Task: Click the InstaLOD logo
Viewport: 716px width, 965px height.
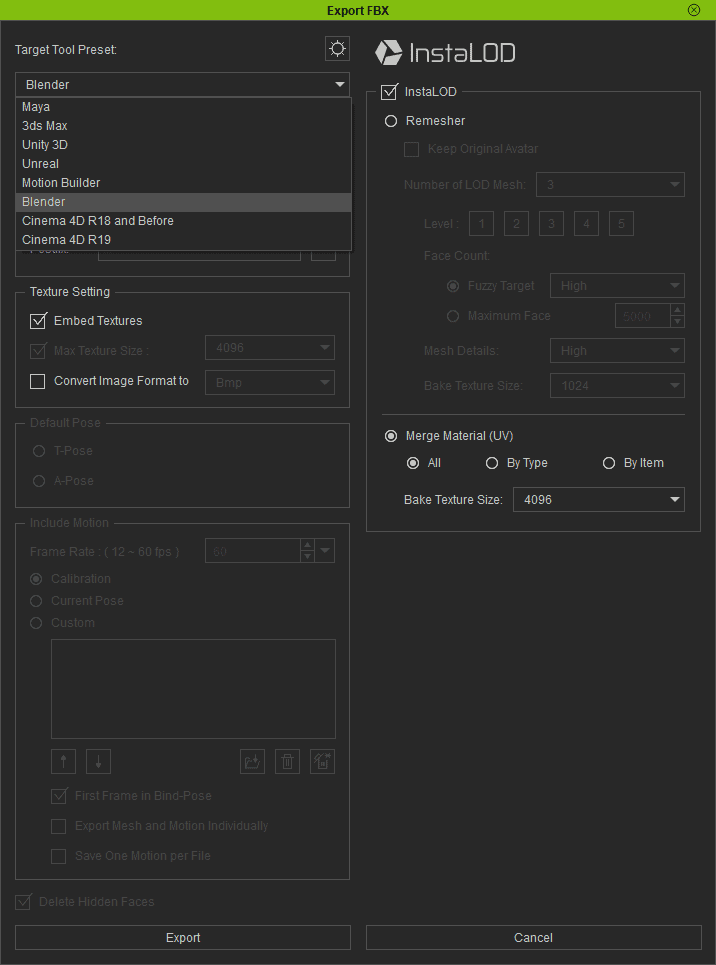Action: 445,53
